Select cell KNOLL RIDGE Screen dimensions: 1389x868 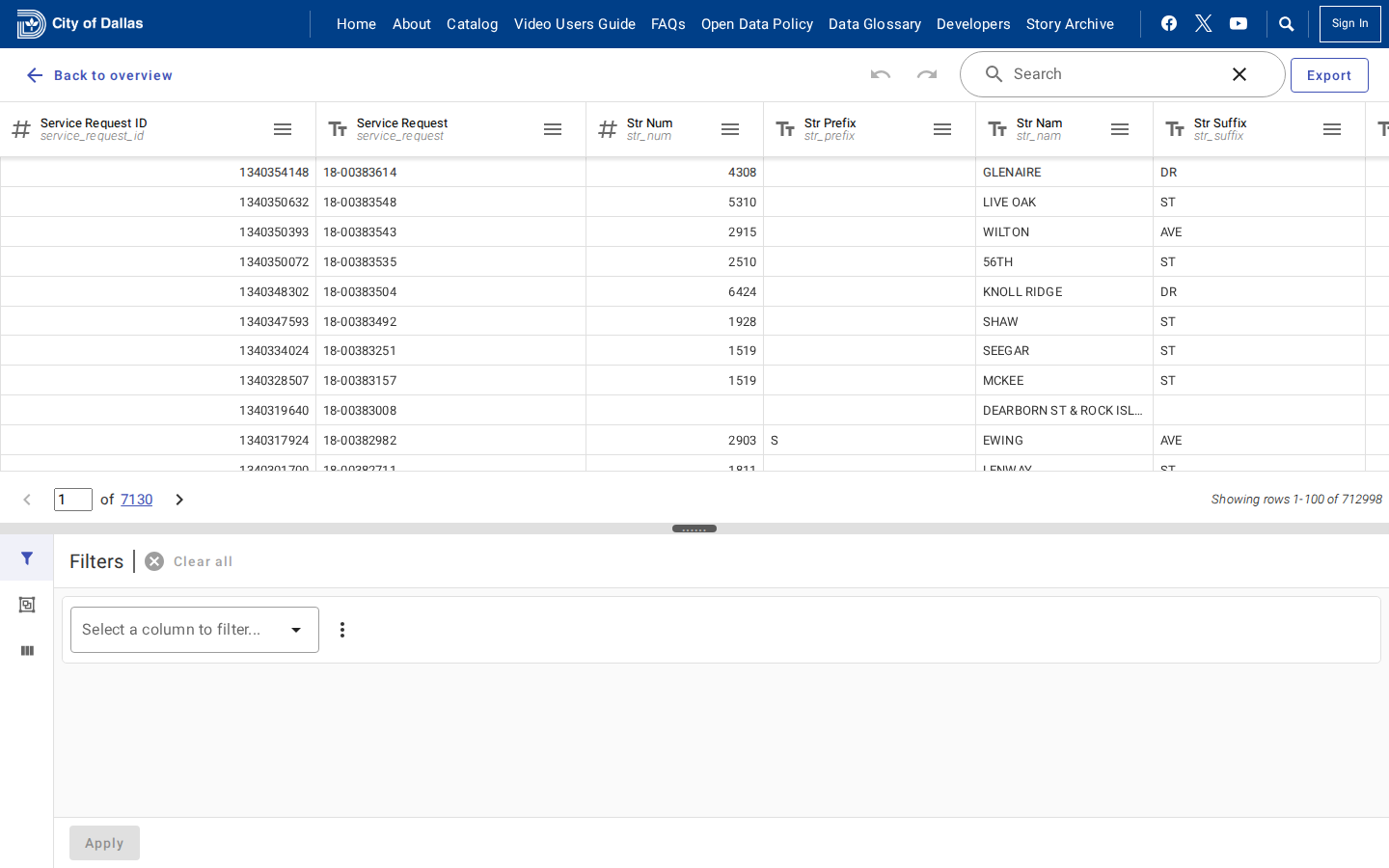coord(1064,292)
